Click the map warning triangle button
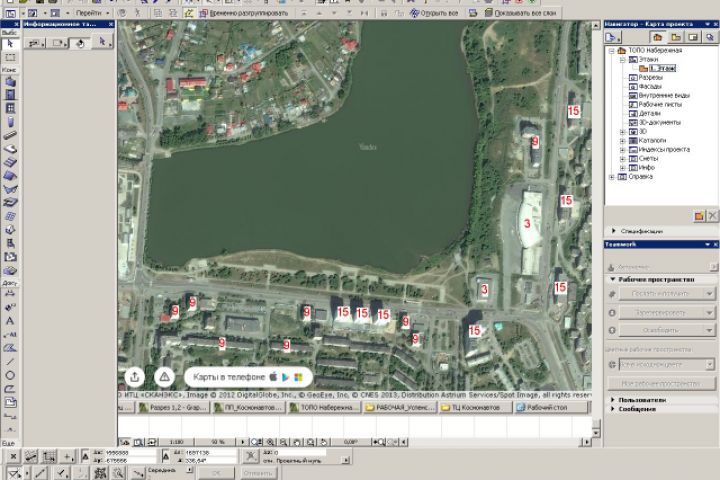Viewport: 720px width, 480px height. 164,377
